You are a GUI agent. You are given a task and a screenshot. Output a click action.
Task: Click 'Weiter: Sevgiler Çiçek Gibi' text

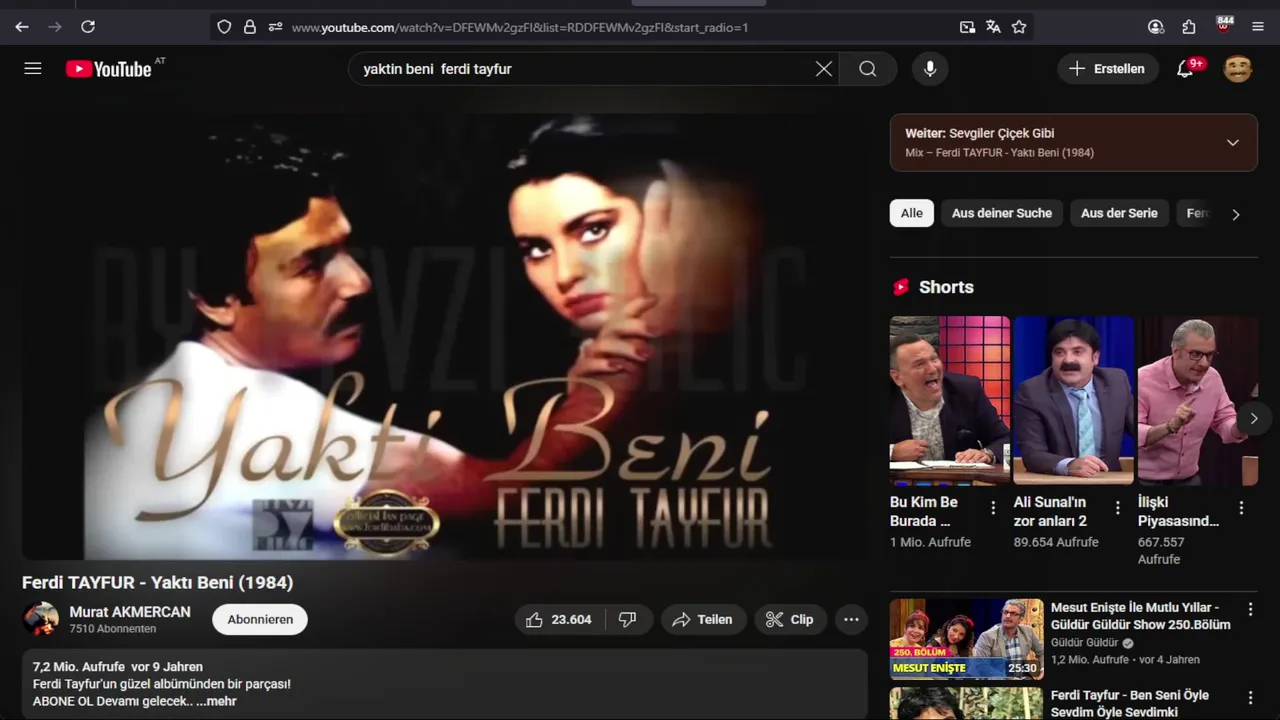point(980,133)
